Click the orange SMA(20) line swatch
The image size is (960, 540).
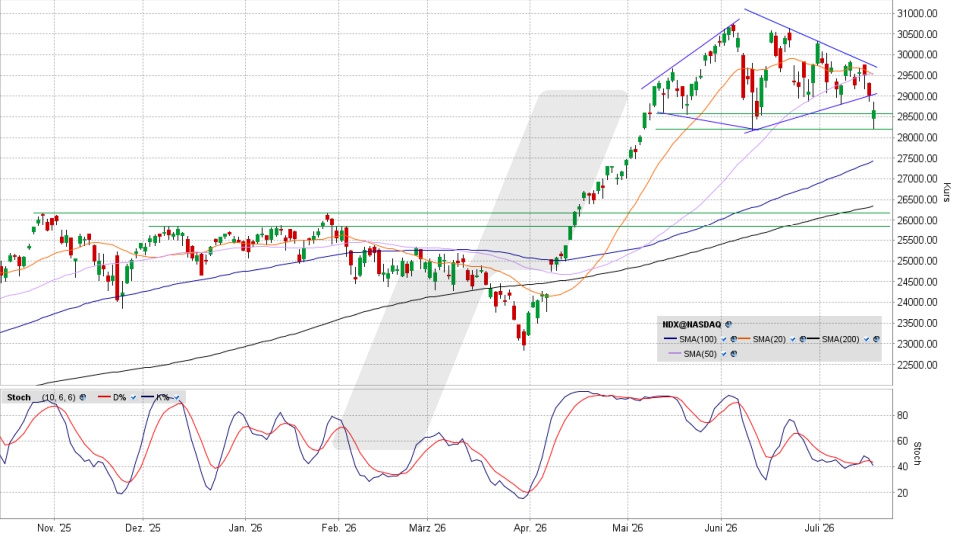tap(744, 339)
